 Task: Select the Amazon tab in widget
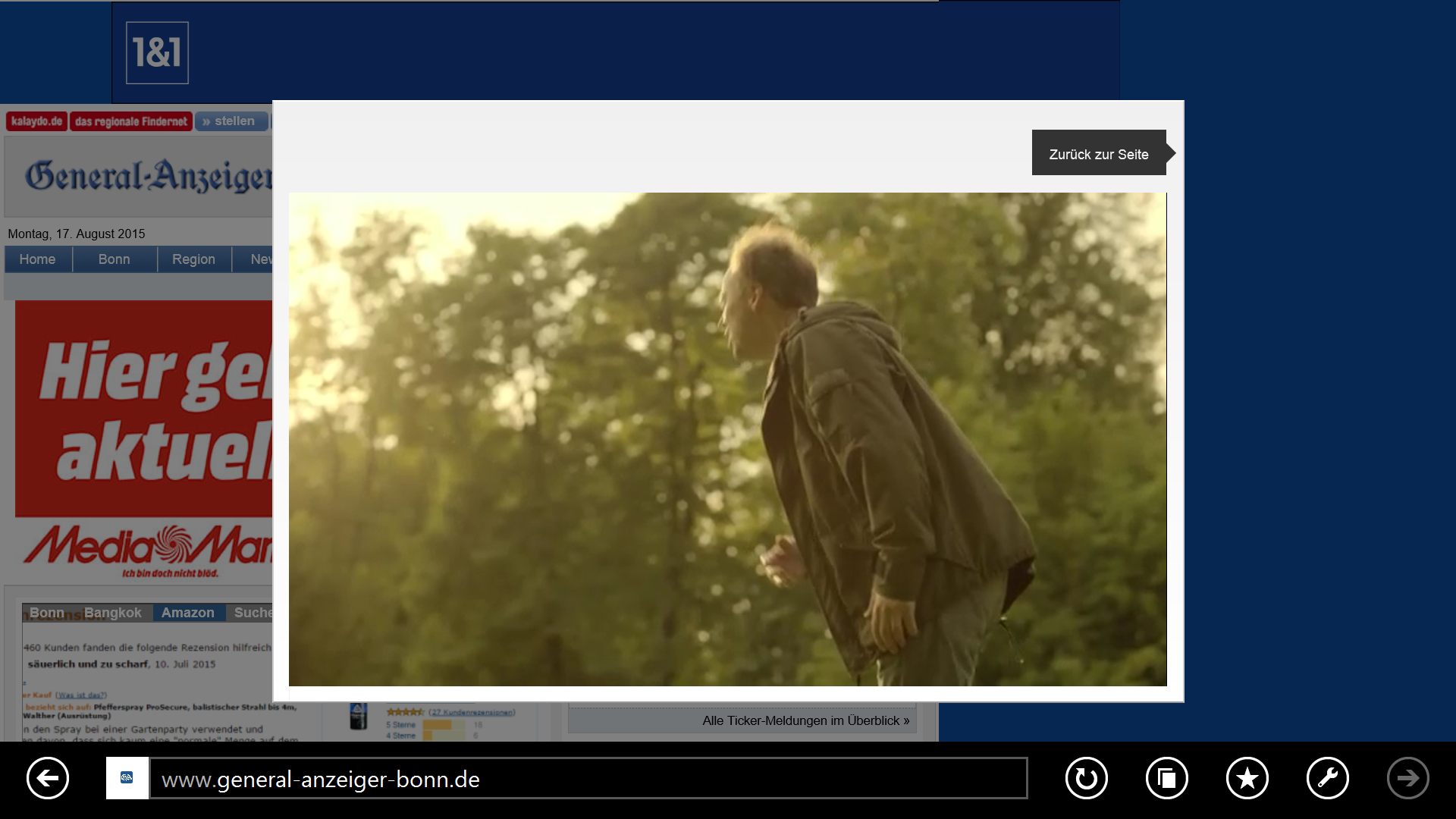click(187, 613)
